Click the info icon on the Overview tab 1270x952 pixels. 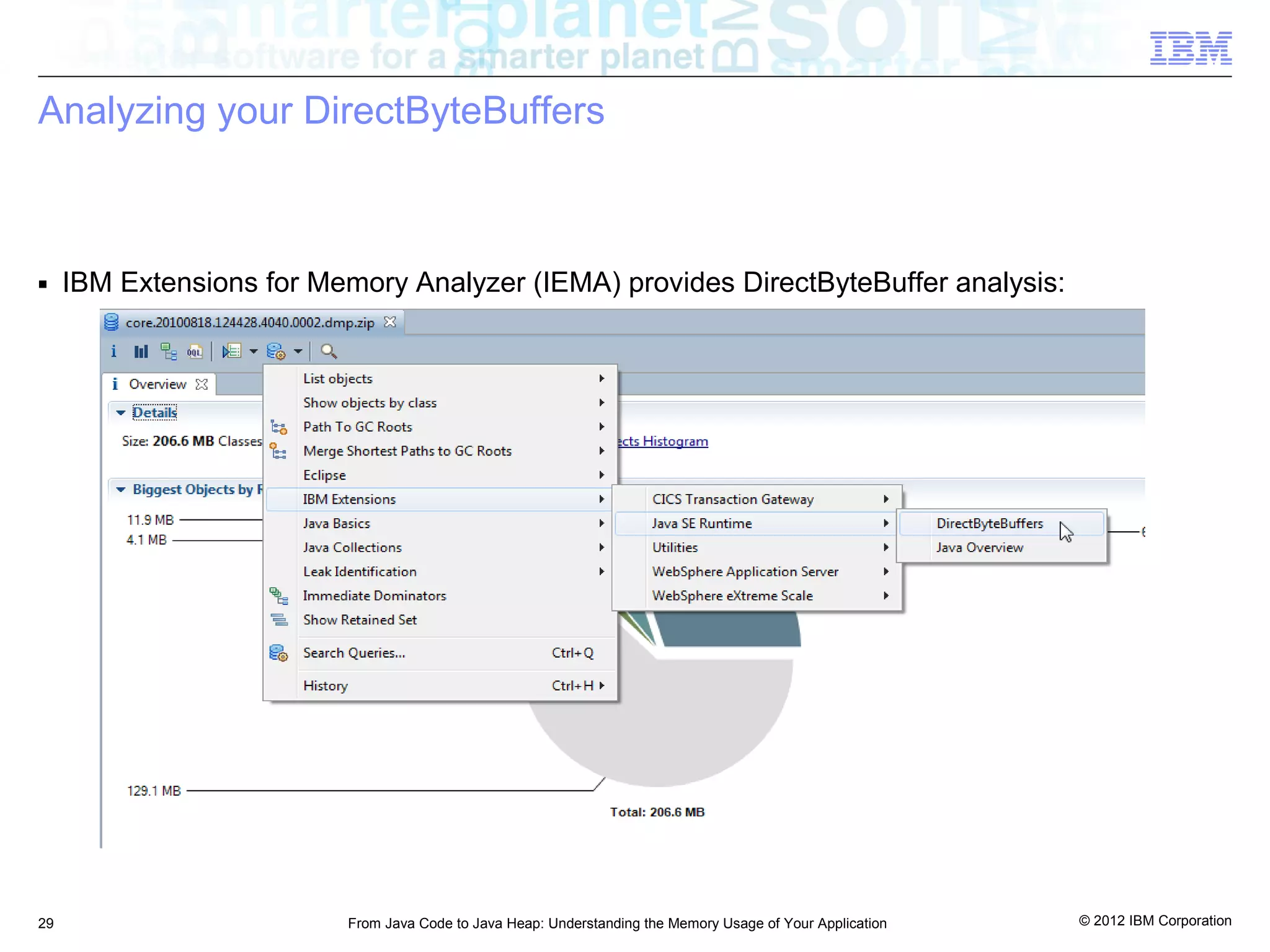[x=115, y=384]
